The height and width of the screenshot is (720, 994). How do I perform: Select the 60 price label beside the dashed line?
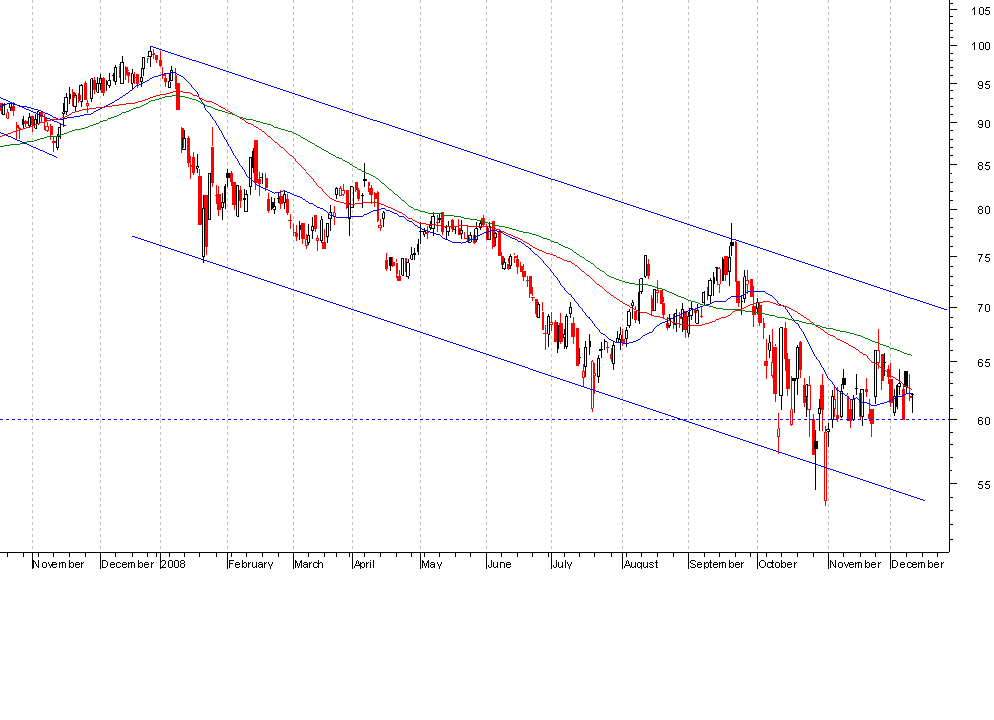coord(983,421)
